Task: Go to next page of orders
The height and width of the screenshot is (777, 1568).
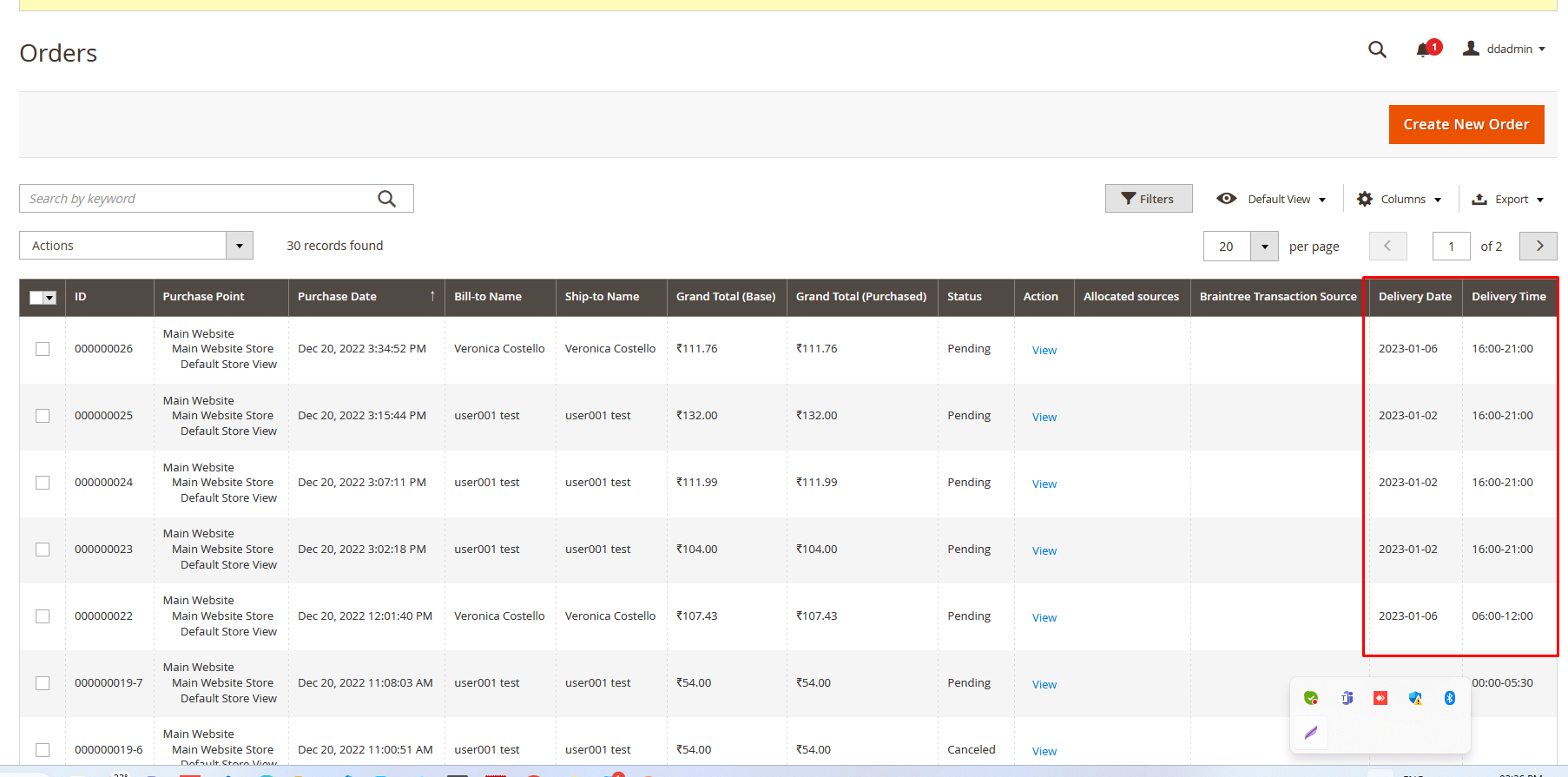Action: coord(1538,246)
